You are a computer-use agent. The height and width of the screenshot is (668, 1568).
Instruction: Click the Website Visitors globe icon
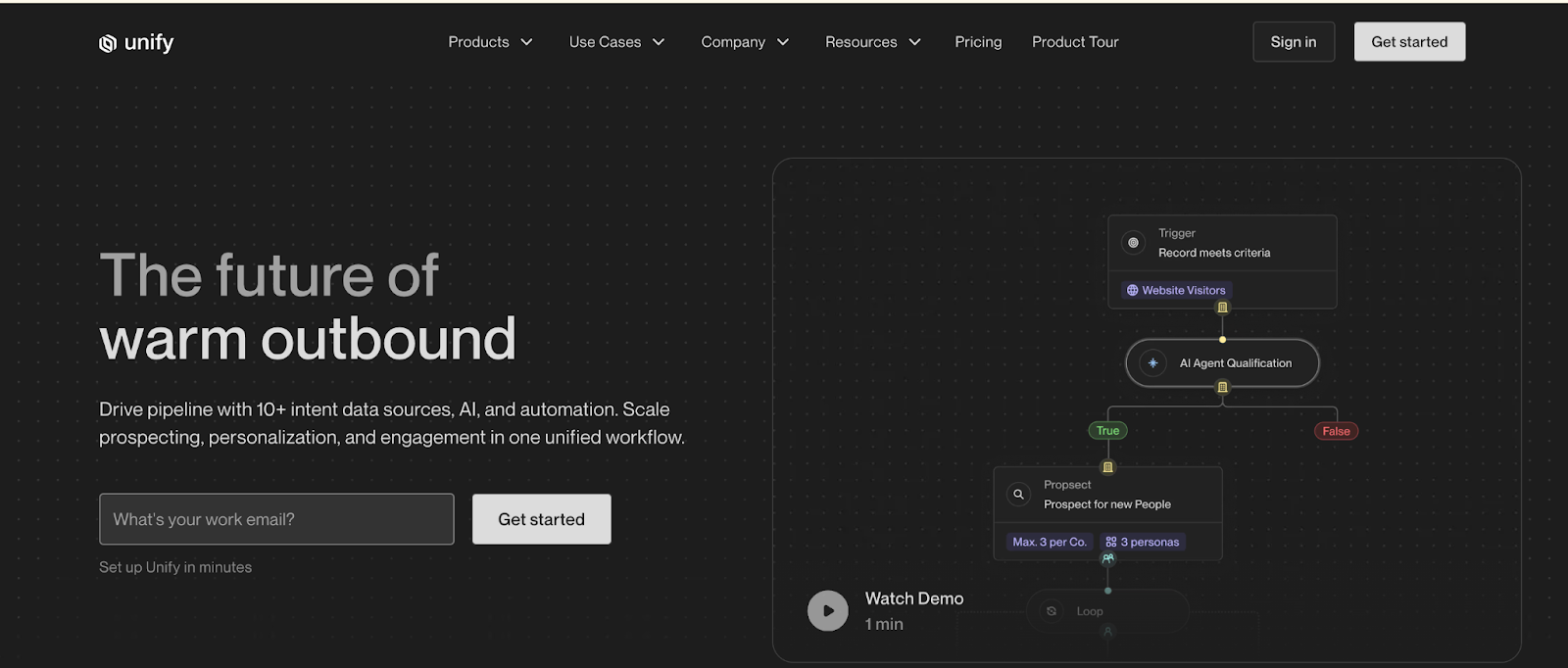click(1132, 291)
